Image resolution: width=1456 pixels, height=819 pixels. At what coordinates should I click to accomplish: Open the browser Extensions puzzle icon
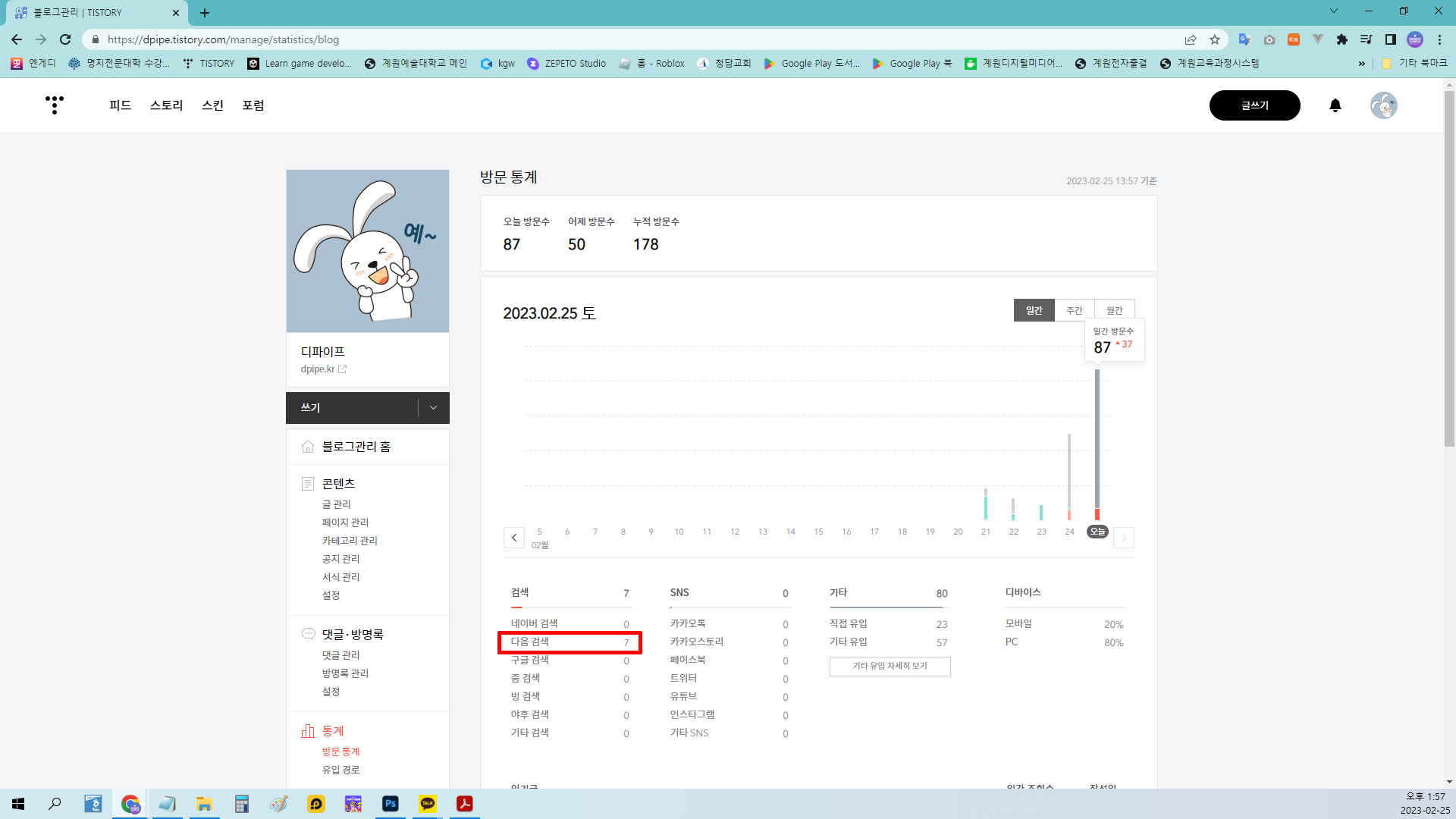[x=1341, y=39]
